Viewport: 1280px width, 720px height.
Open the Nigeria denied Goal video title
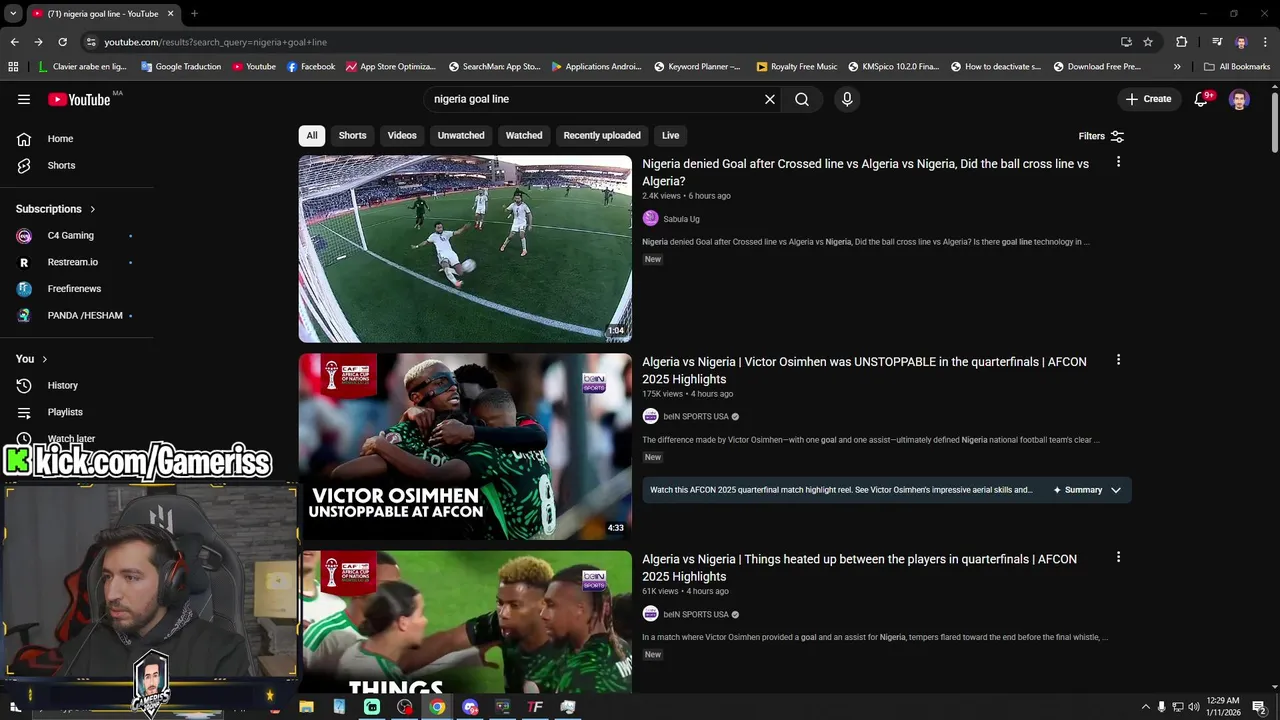pyautogui.click(x=865, y=172)
